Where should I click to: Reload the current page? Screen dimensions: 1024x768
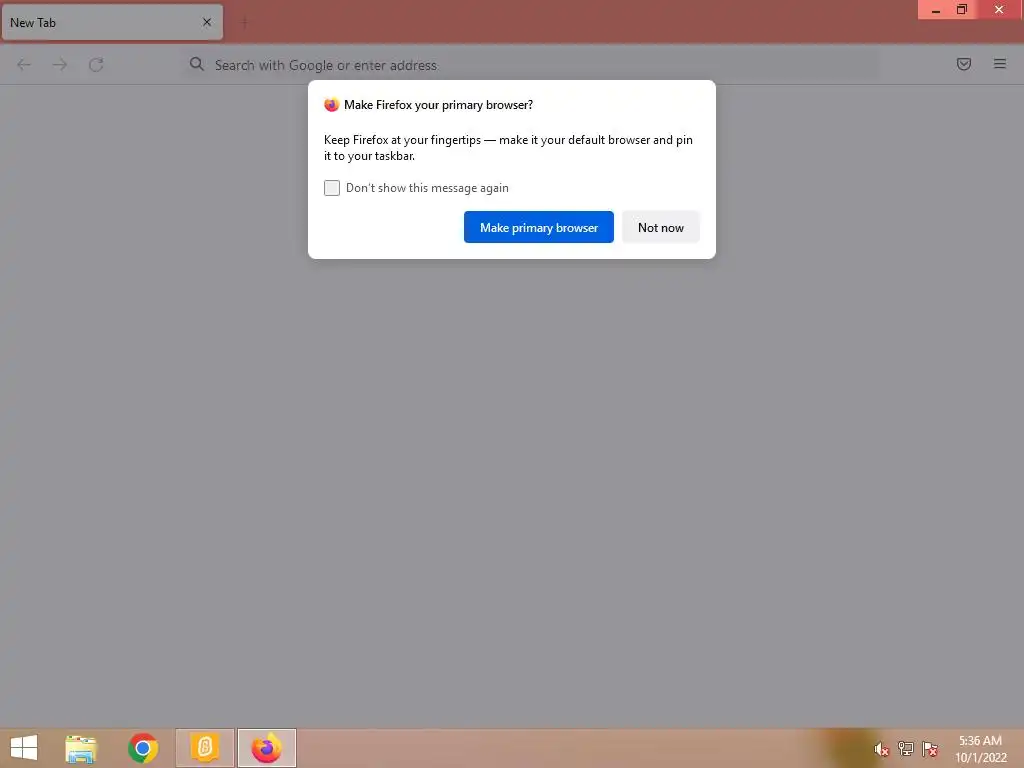(96, 65)
